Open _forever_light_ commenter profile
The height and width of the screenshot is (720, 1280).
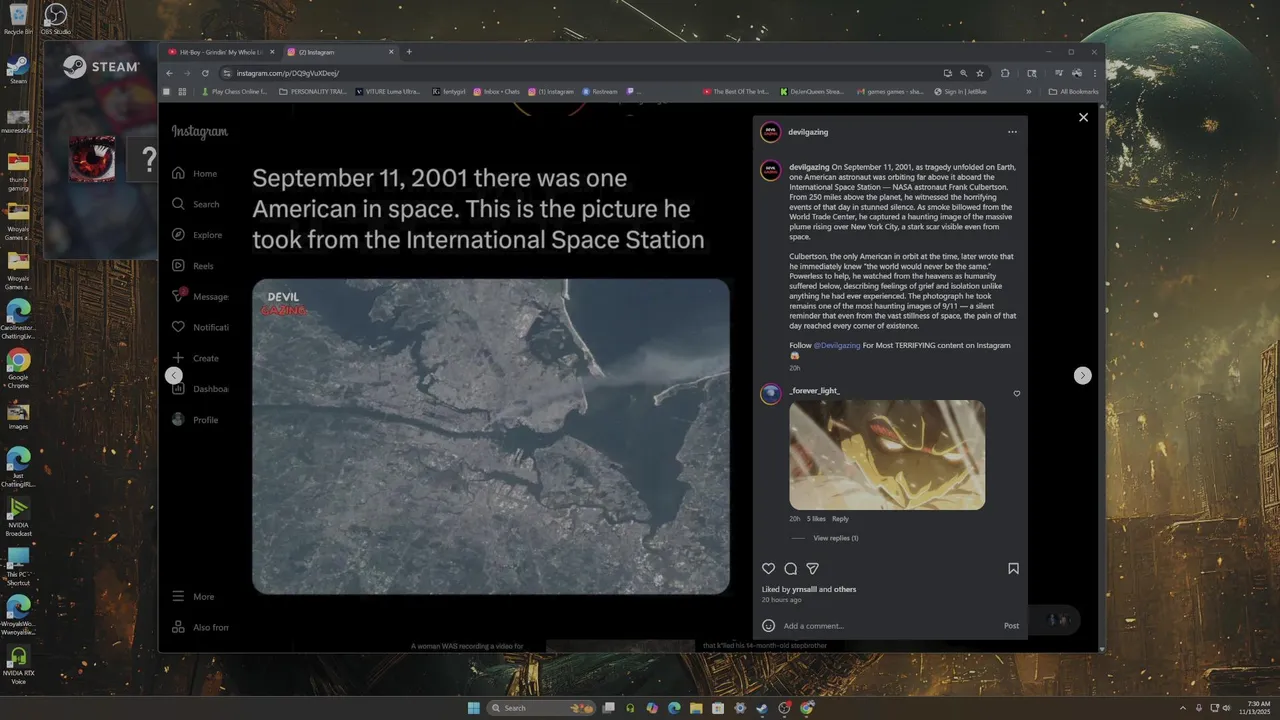click(x=814, y=391)
